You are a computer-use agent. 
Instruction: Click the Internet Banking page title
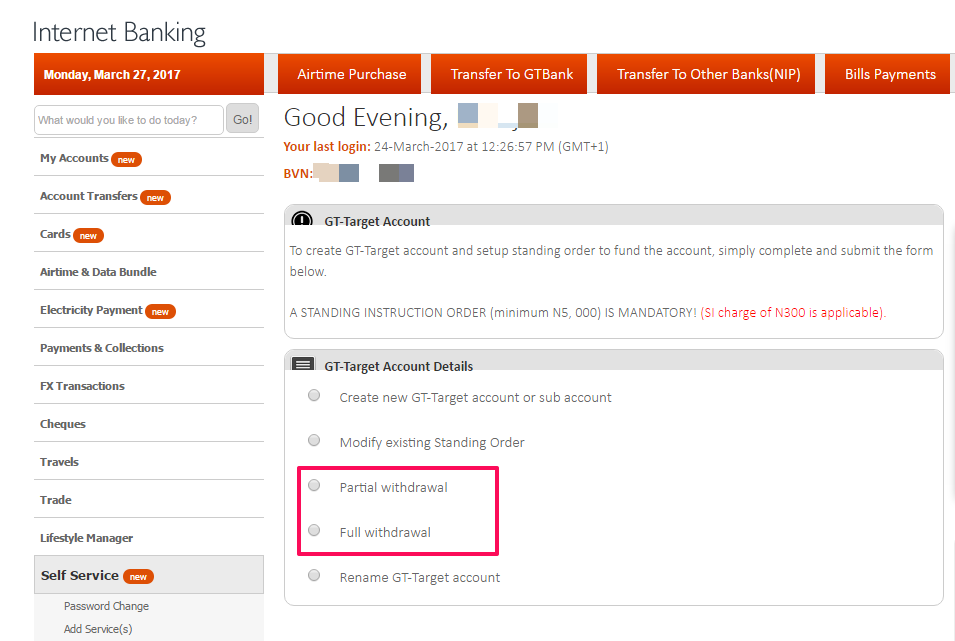tap(119, 32)
